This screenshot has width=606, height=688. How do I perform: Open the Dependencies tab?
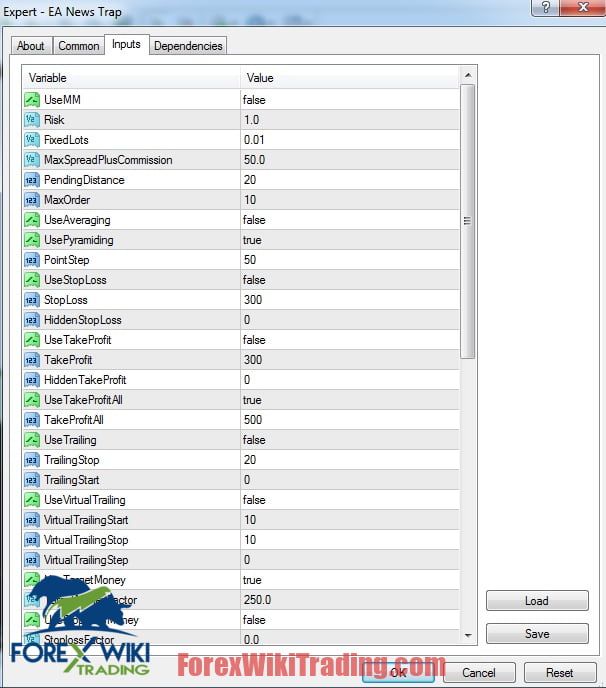188,46
